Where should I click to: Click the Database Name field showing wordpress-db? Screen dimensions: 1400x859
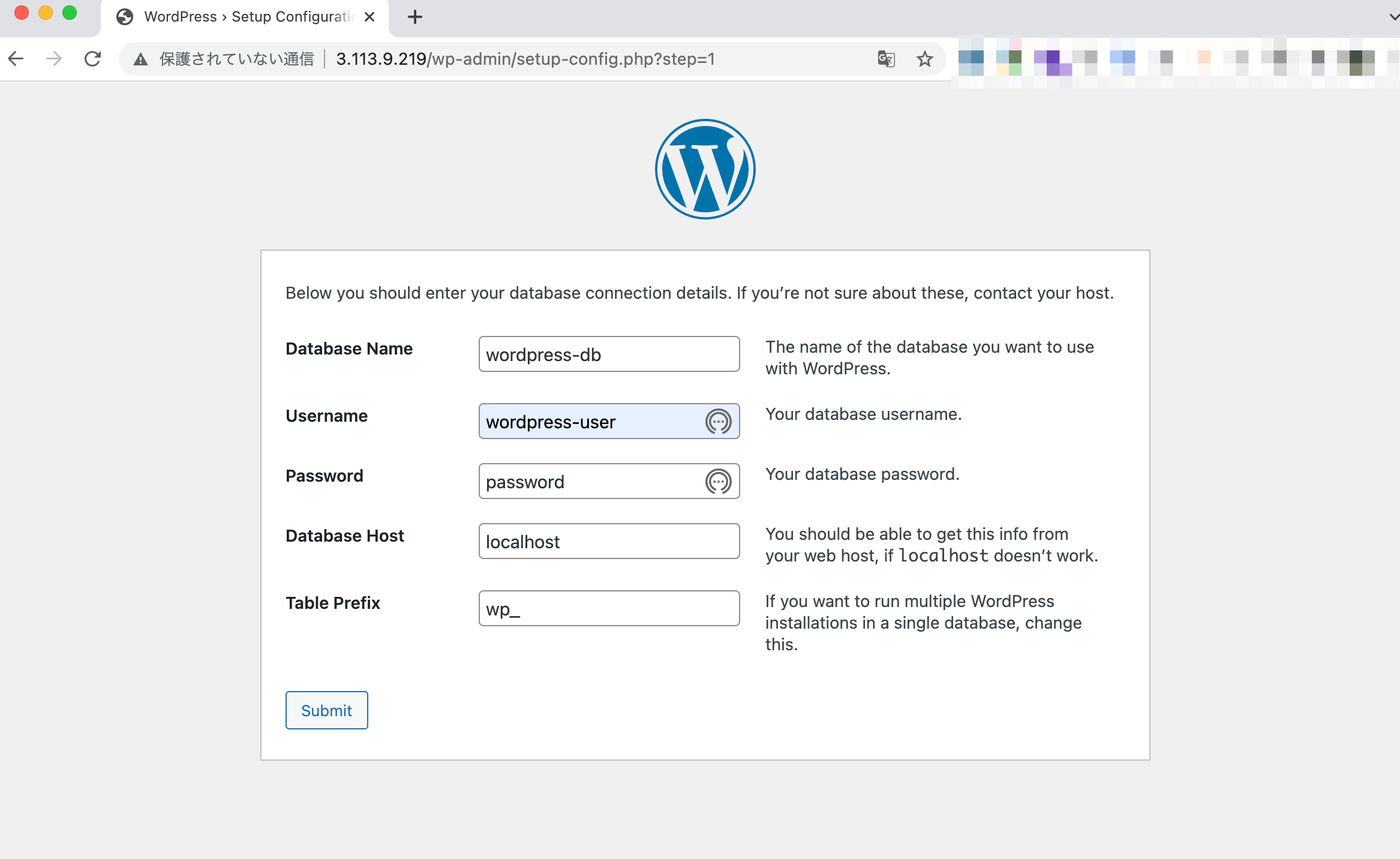coord(608,354)
